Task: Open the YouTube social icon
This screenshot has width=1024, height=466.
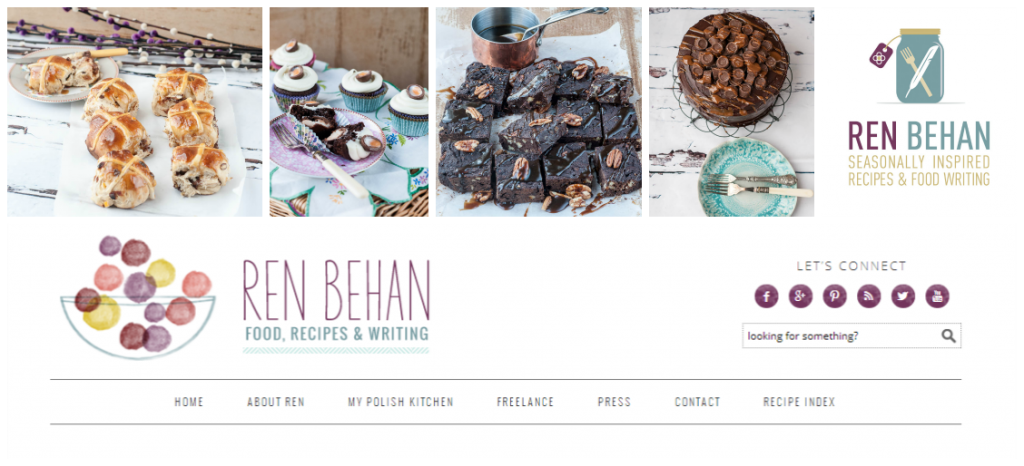Action: coord(937,296)
